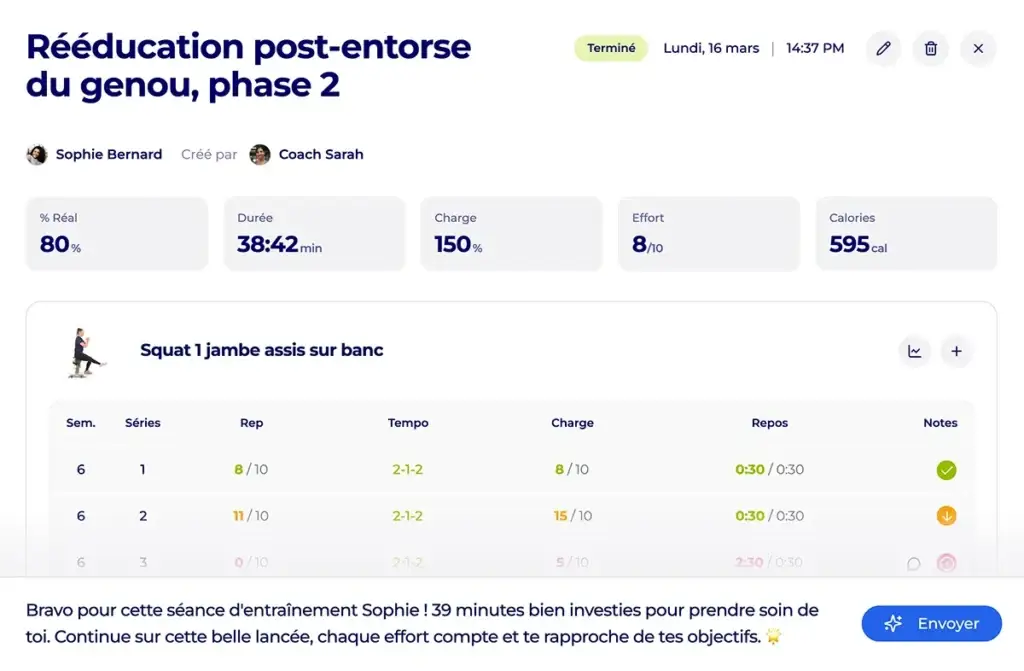Click date Lundi, 16 mars

pos(711,48)
